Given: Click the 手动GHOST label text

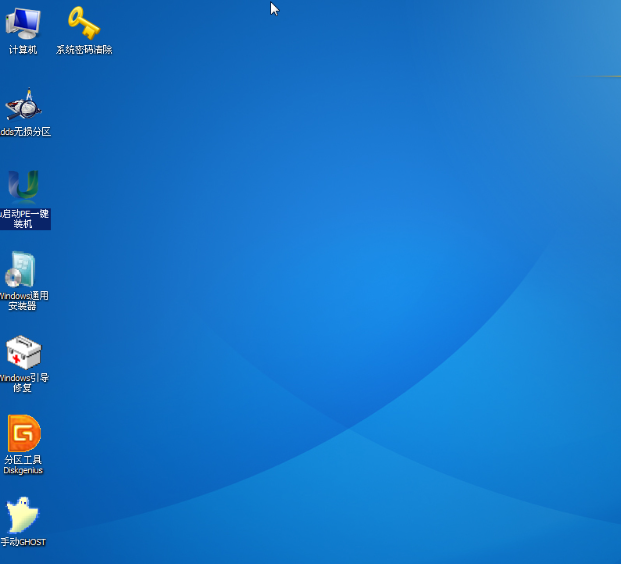Looking at the screenshot, I should 23,542.
